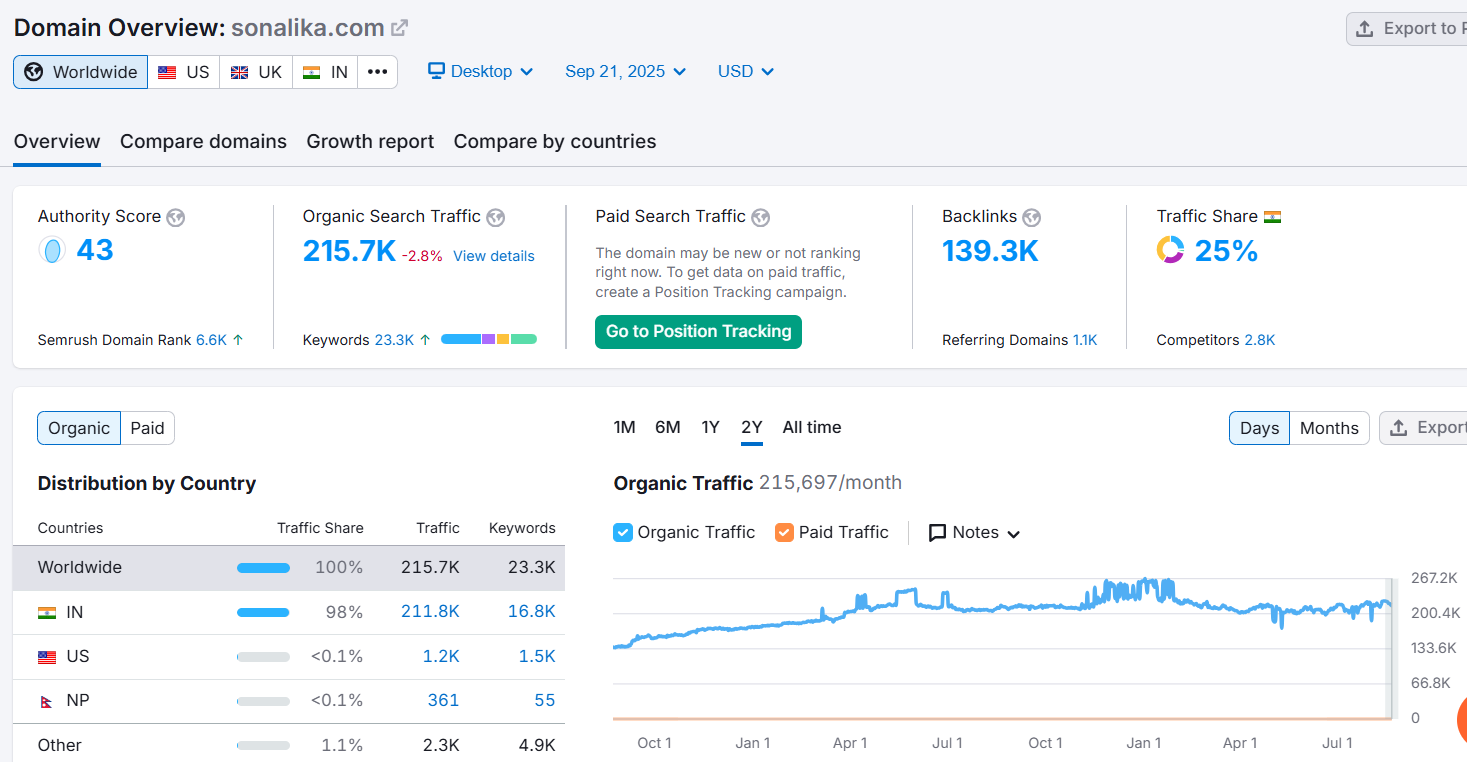
Task: Click India flag next to Traffic Share
Action: pyautogui.click(x=1272, y=217)
